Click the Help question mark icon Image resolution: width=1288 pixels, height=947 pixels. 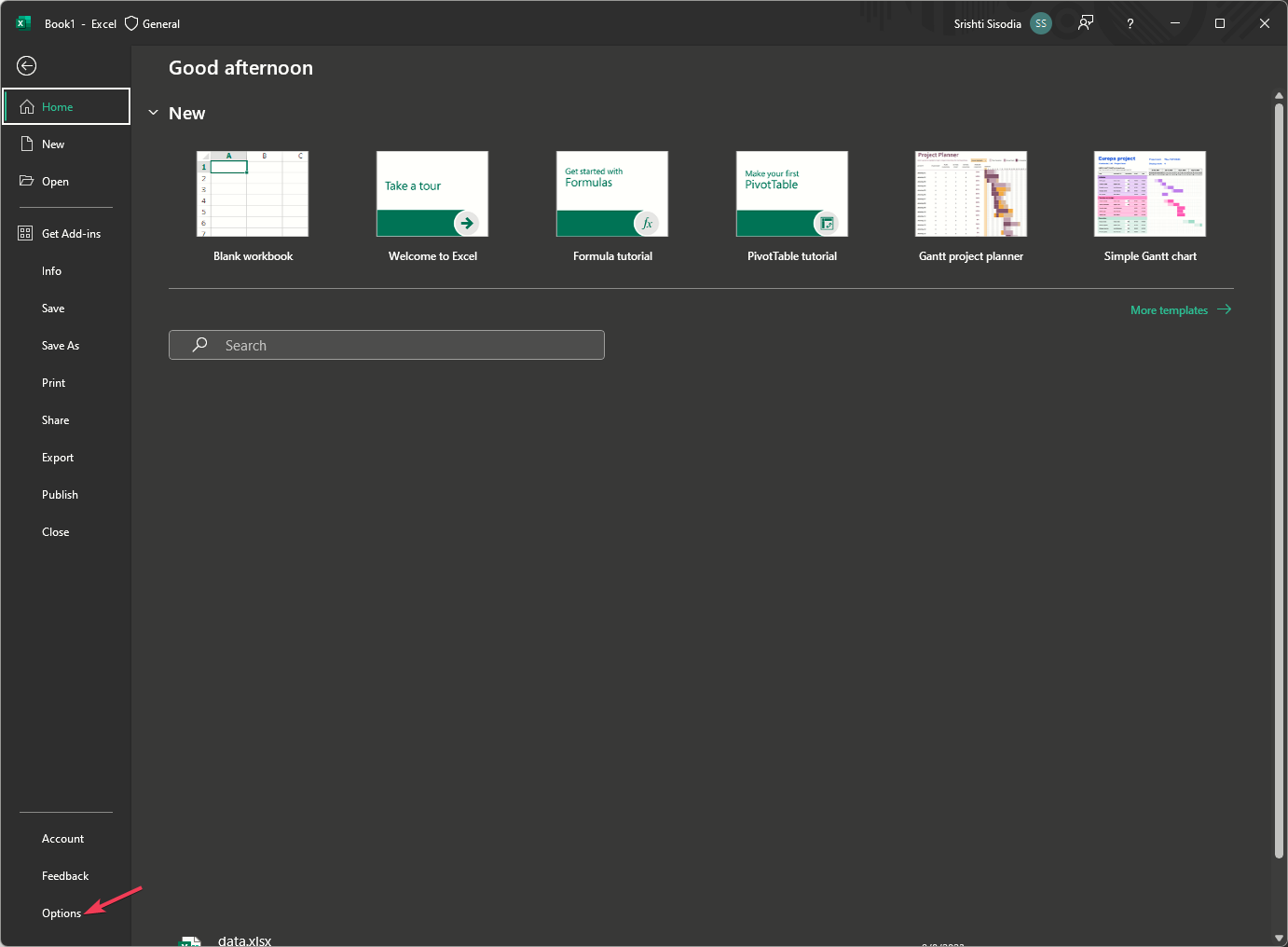coord(1130,23)
